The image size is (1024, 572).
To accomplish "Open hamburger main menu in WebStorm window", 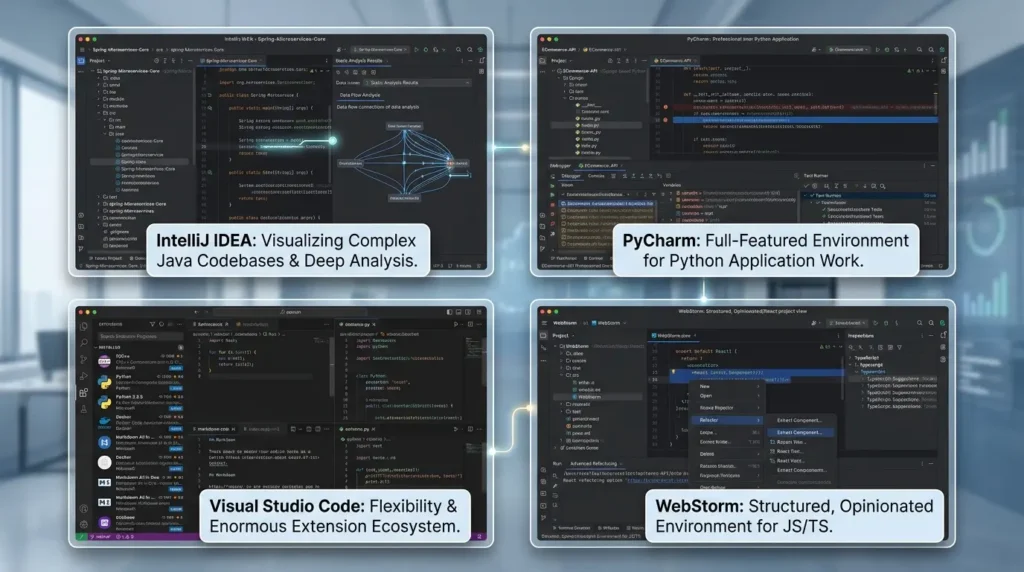I will pos(543,323).
